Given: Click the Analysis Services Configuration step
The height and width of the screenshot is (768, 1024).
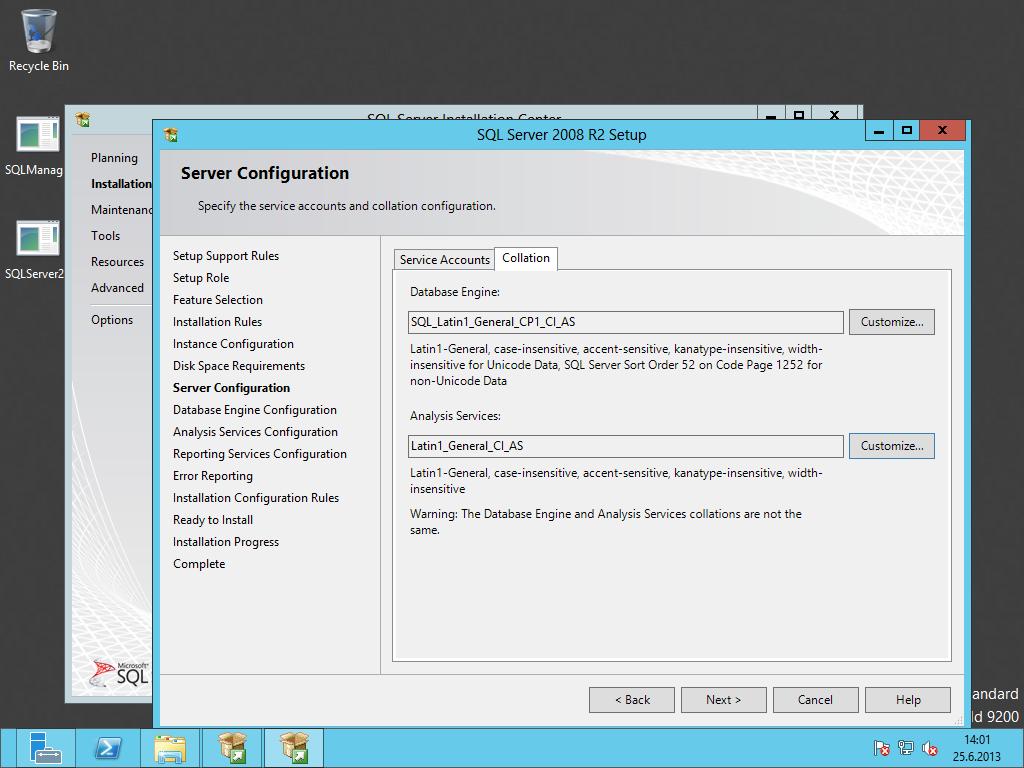Looking at the screenshot, I should point(255,432).
